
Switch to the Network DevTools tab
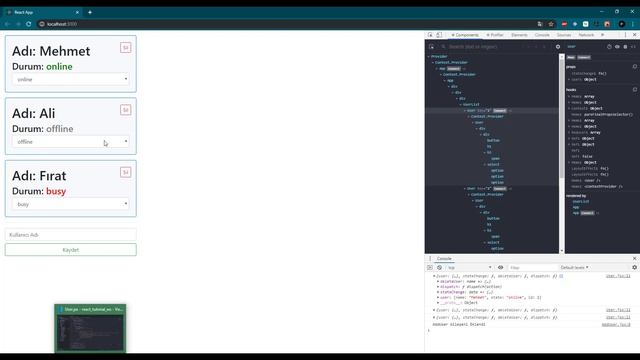[586, 35]
